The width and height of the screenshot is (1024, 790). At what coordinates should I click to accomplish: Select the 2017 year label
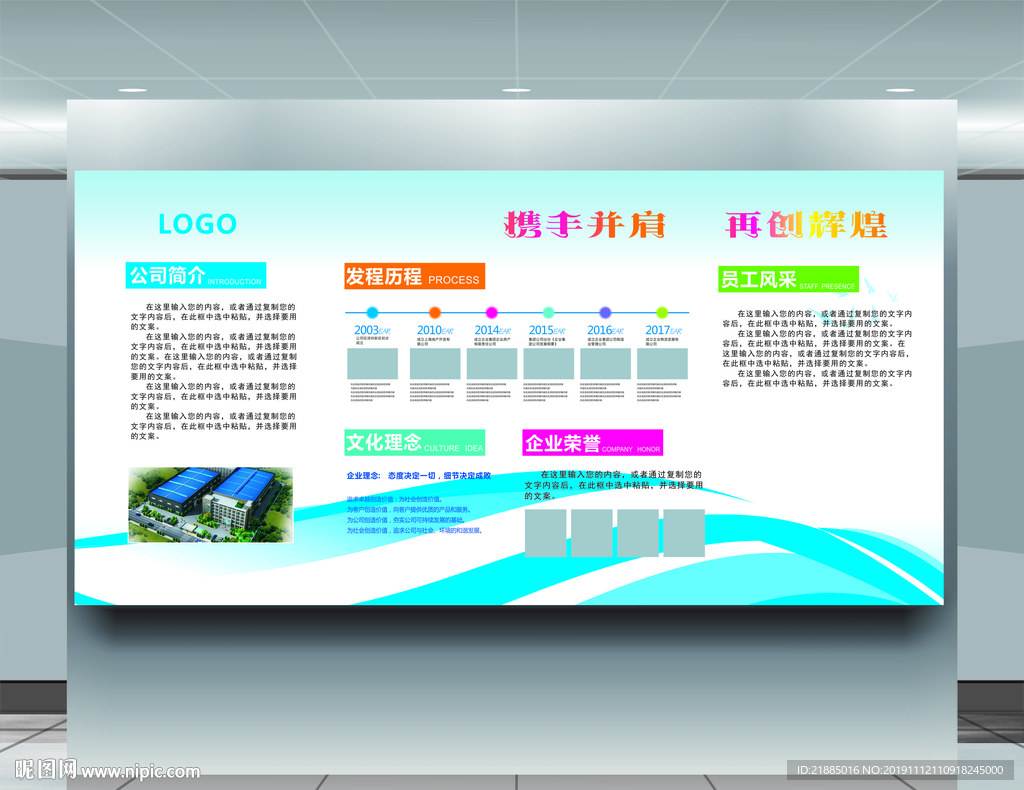664,330
